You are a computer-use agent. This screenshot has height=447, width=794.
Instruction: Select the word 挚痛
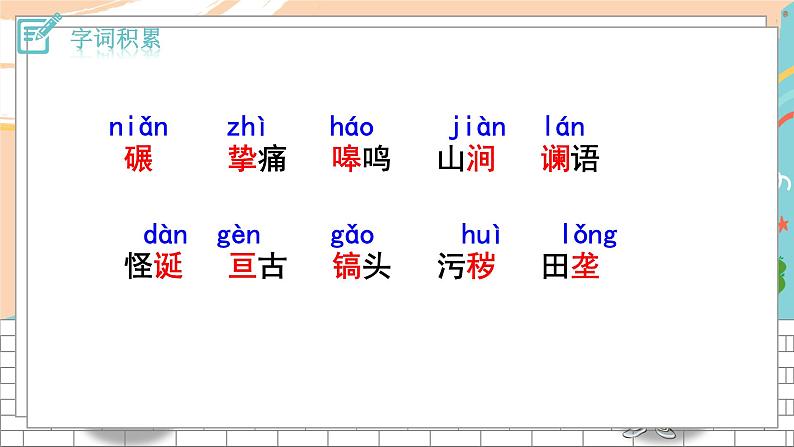[257, 158]
